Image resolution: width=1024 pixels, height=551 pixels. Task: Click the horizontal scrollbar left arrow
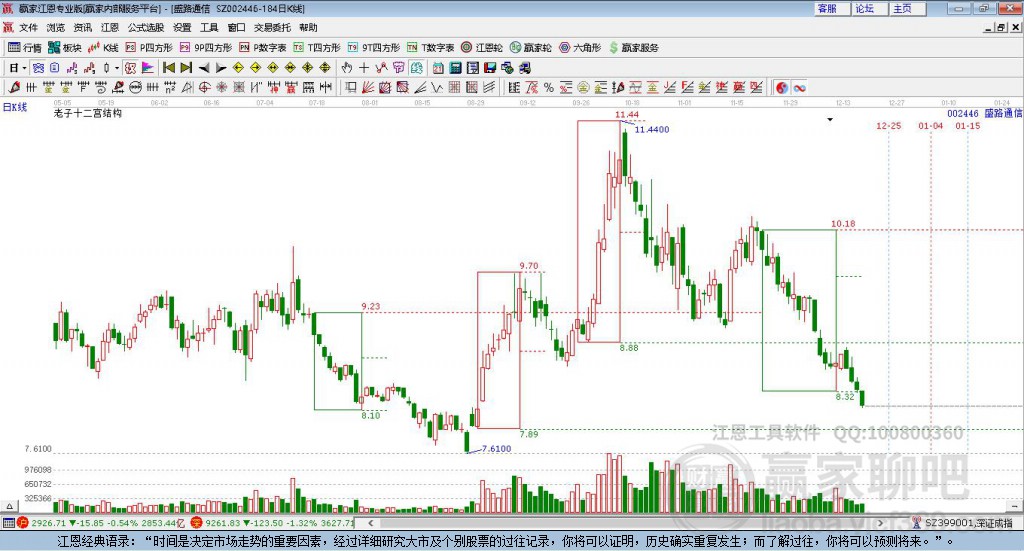click(370, 523)
